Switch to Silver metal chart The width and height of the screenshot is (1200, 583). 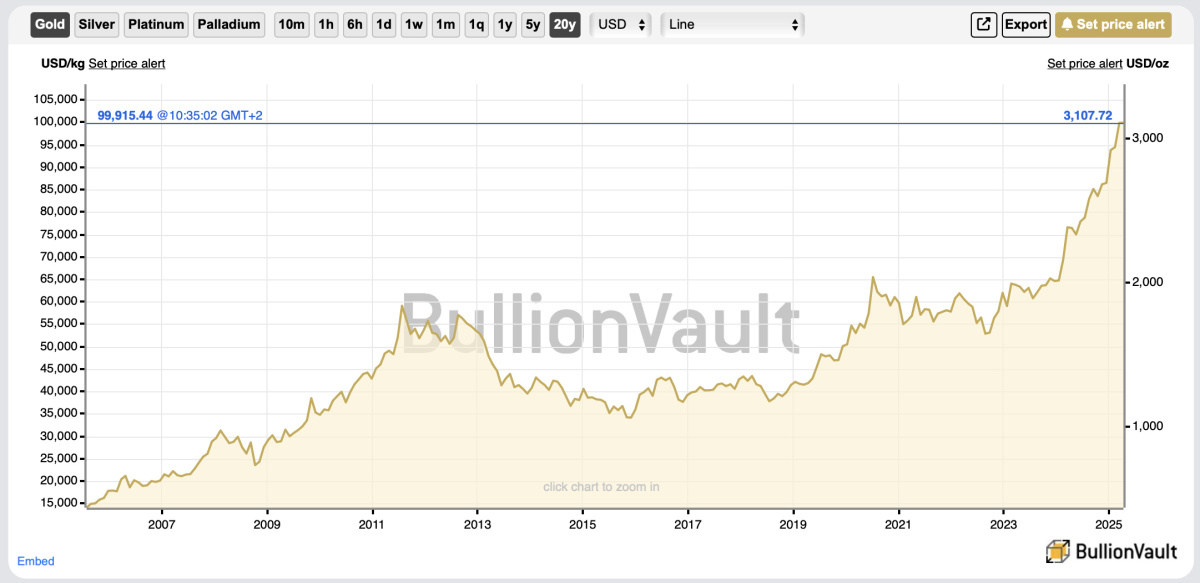pos(96,24)
